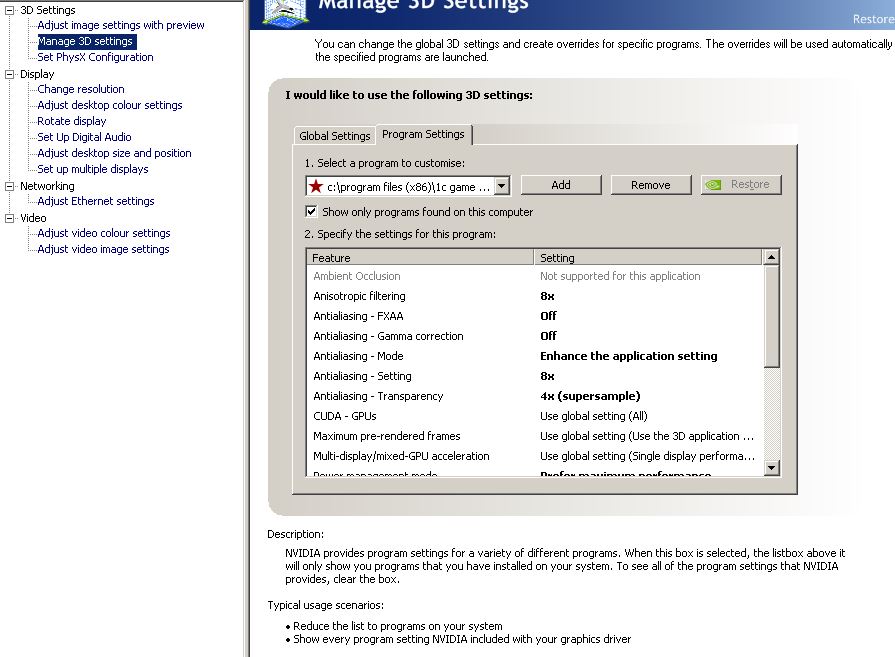Click the Antialiasing - Setting 8x value
The width and height of the screenshot is (895, 657).
pos(547,376)
